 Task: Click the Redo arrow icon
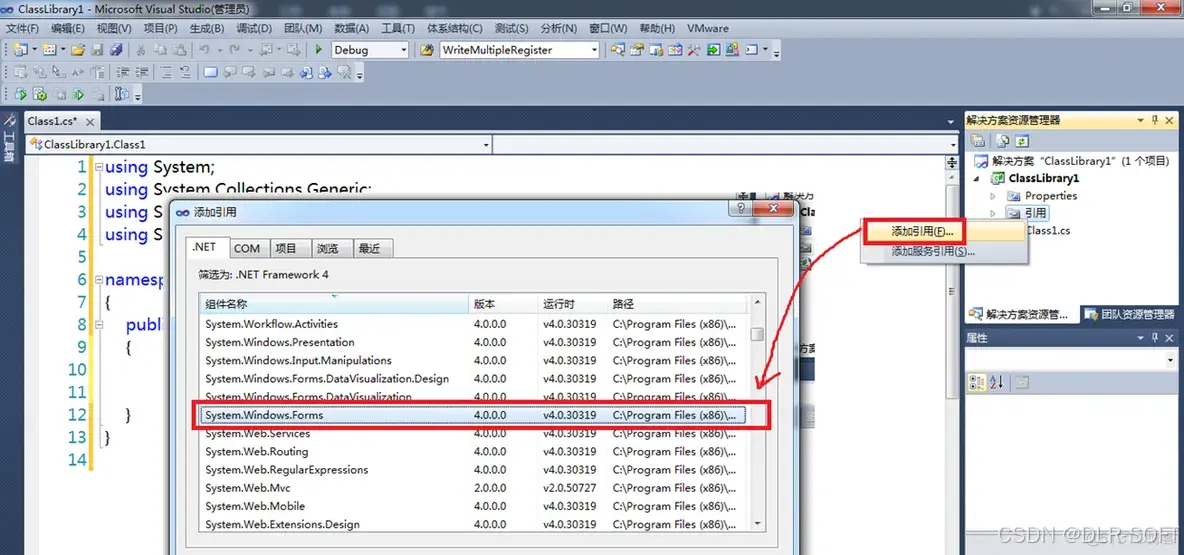(236, 50)
